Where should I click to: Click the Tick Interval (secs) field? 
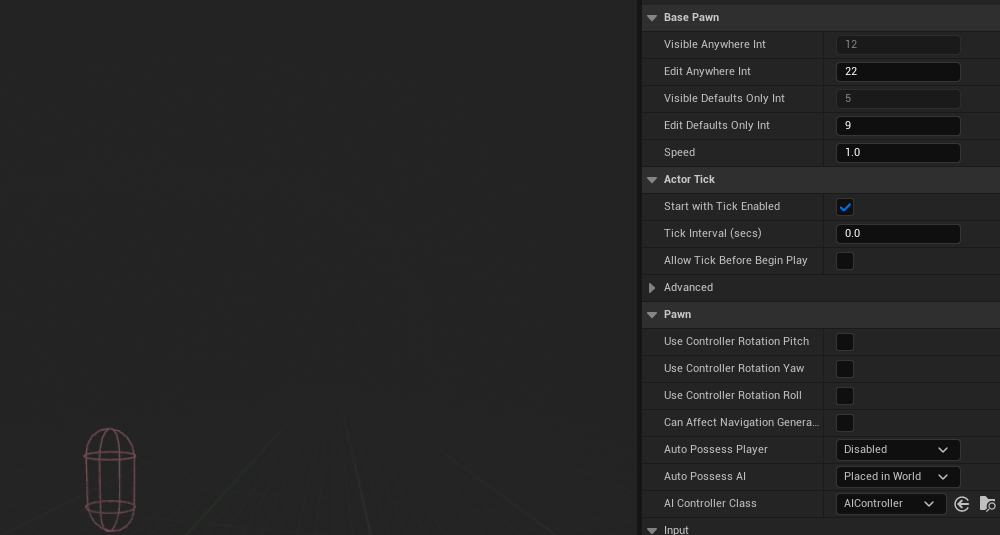[898, 233]
